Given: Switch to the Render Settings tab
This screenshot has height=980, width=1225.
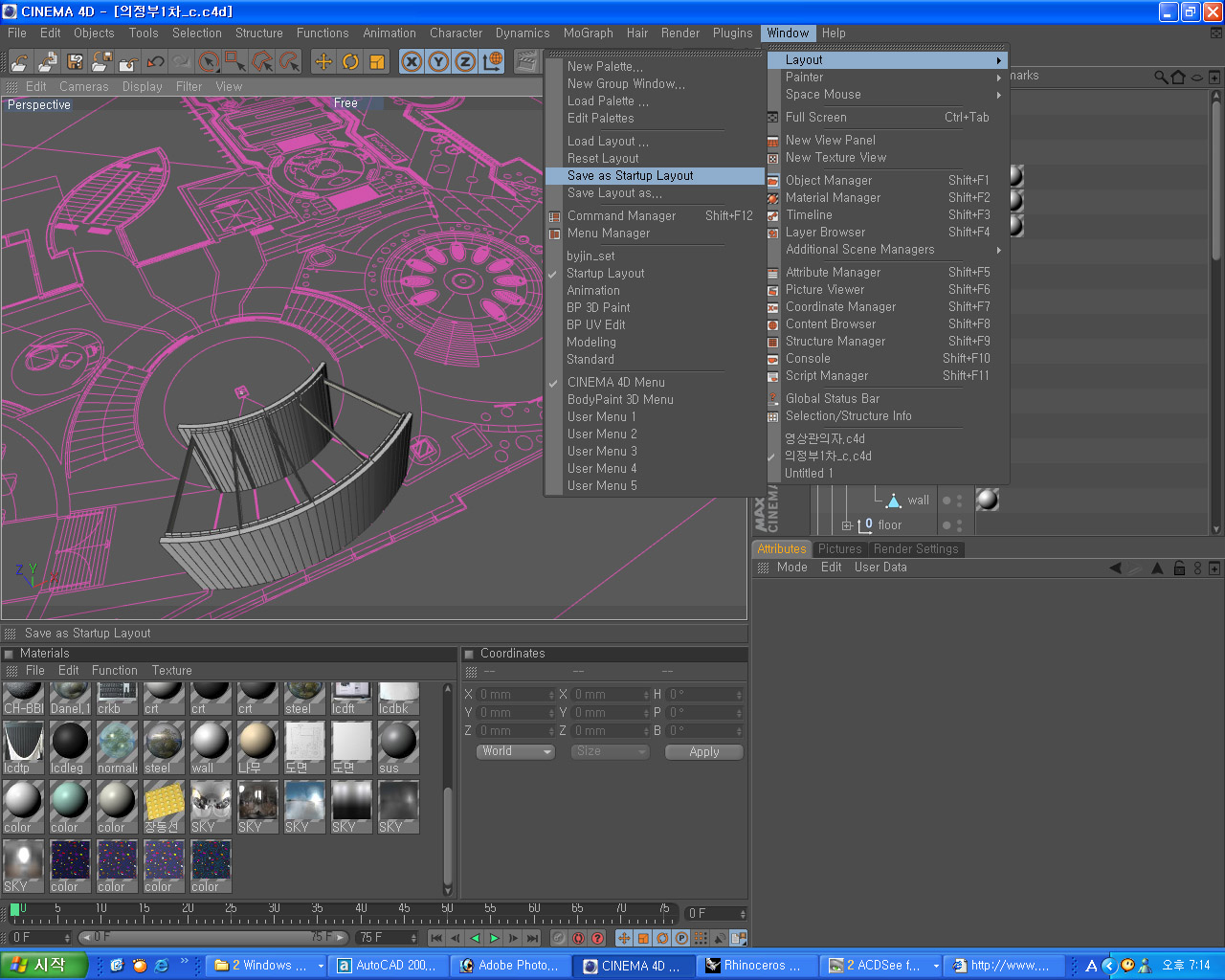Looking at the screenshot, I should (x=916, y=549).
